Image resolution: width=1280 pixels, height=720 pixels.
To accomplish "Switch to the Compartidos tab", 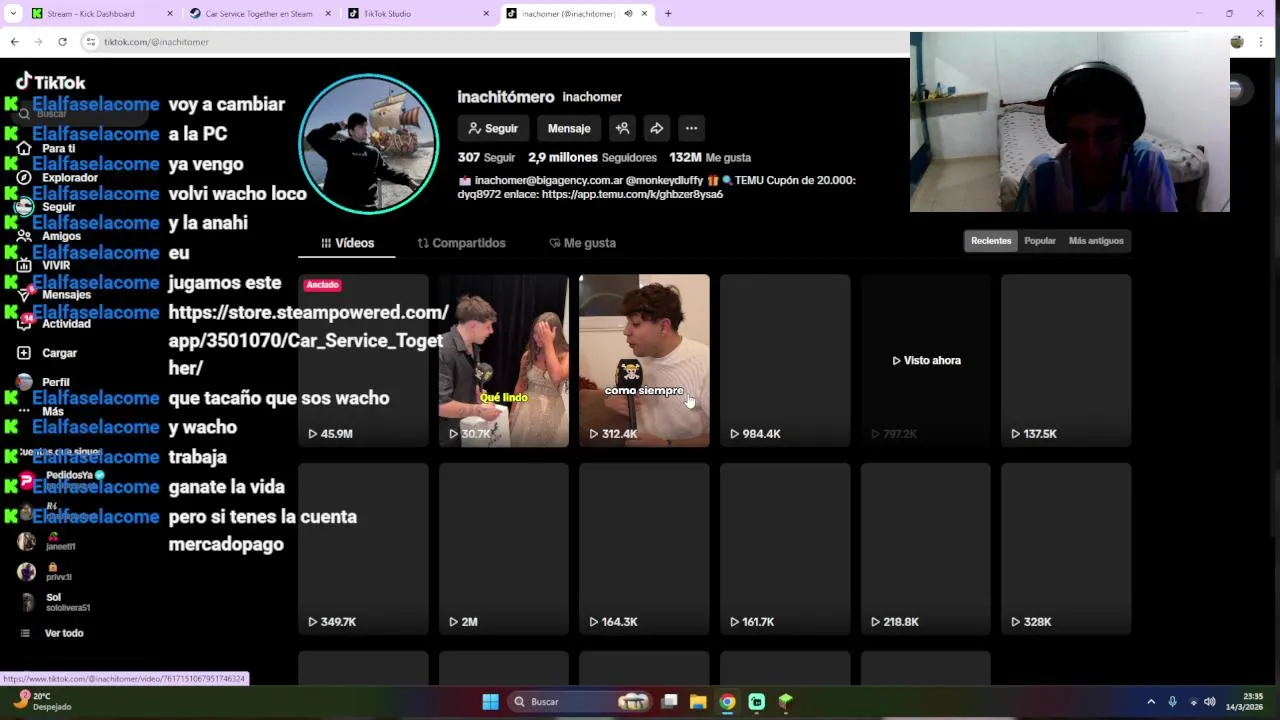I will [x=461, y=243].
